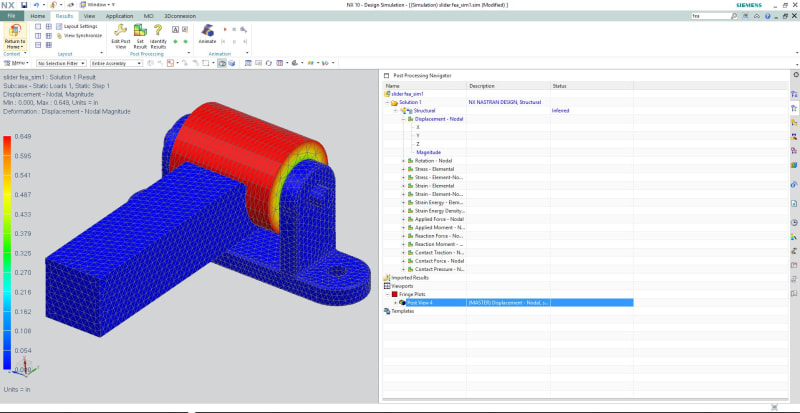Click Return to Home
The height and width of the screenshot is (413, 800).
click(x=14, y=37)
